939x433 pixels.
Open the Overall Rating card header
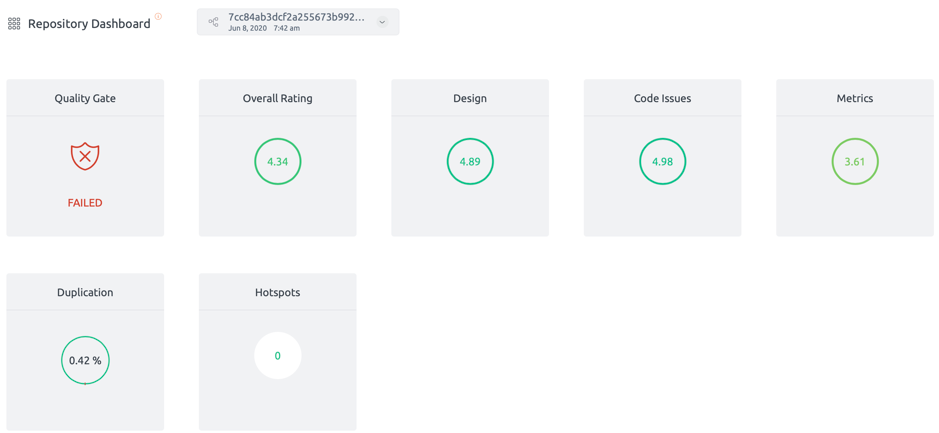point(277,98)
